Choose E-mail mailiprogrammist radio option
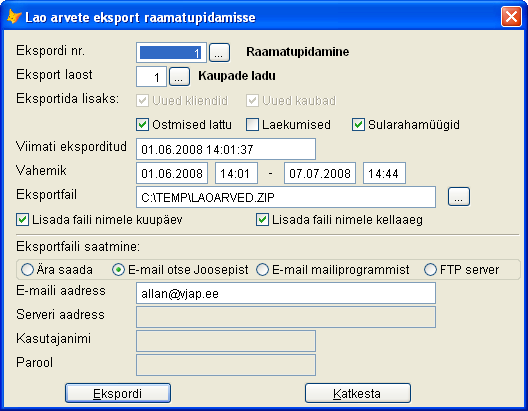This screenshot has width=528, height=411. click(x=262, y=270)
